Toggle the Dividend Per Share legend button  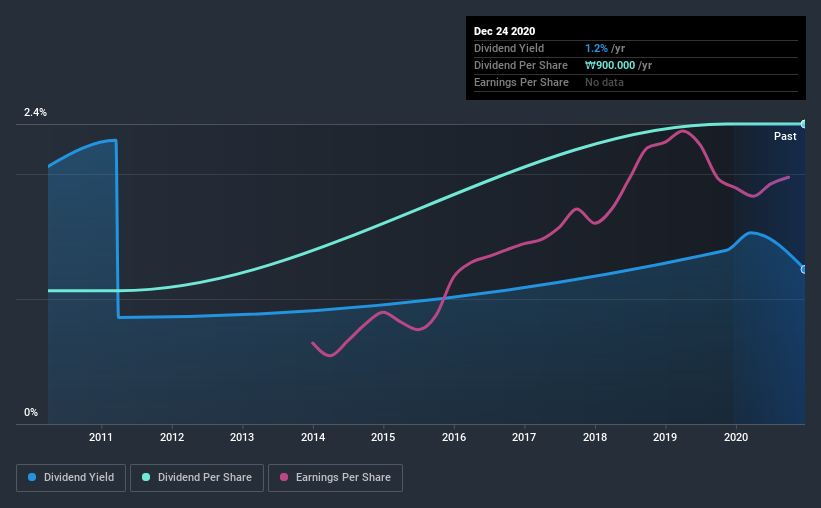[x=197, y=478]
